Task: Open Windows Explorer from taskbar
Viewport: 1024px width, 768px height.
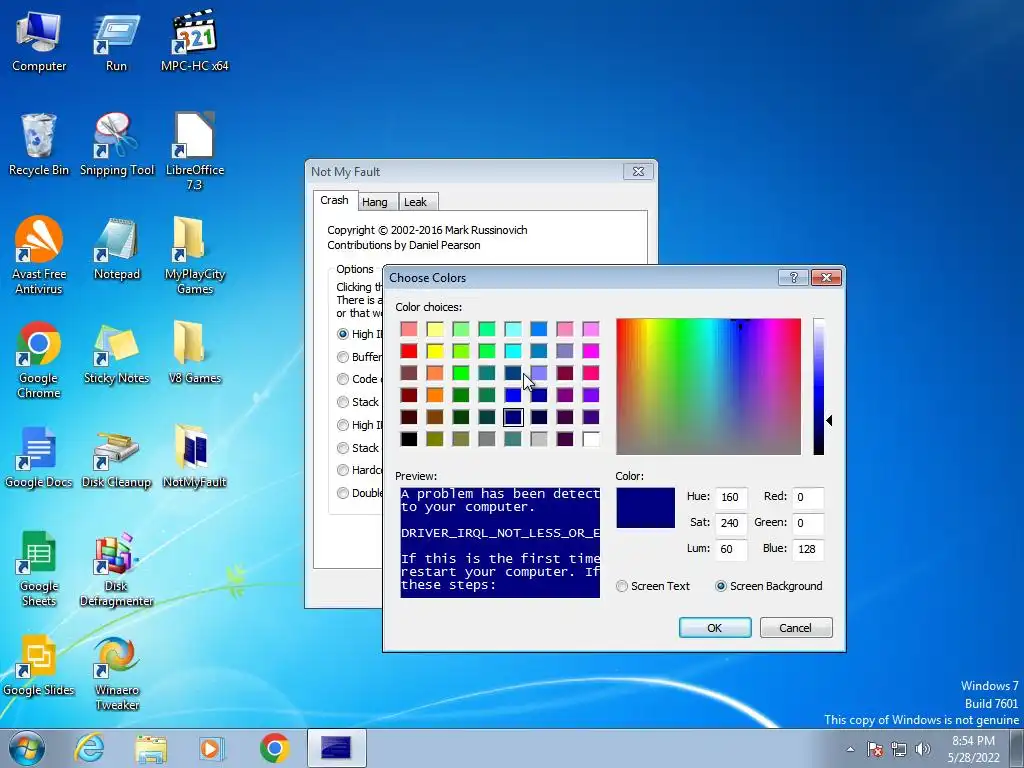Action: pos(151,748)
